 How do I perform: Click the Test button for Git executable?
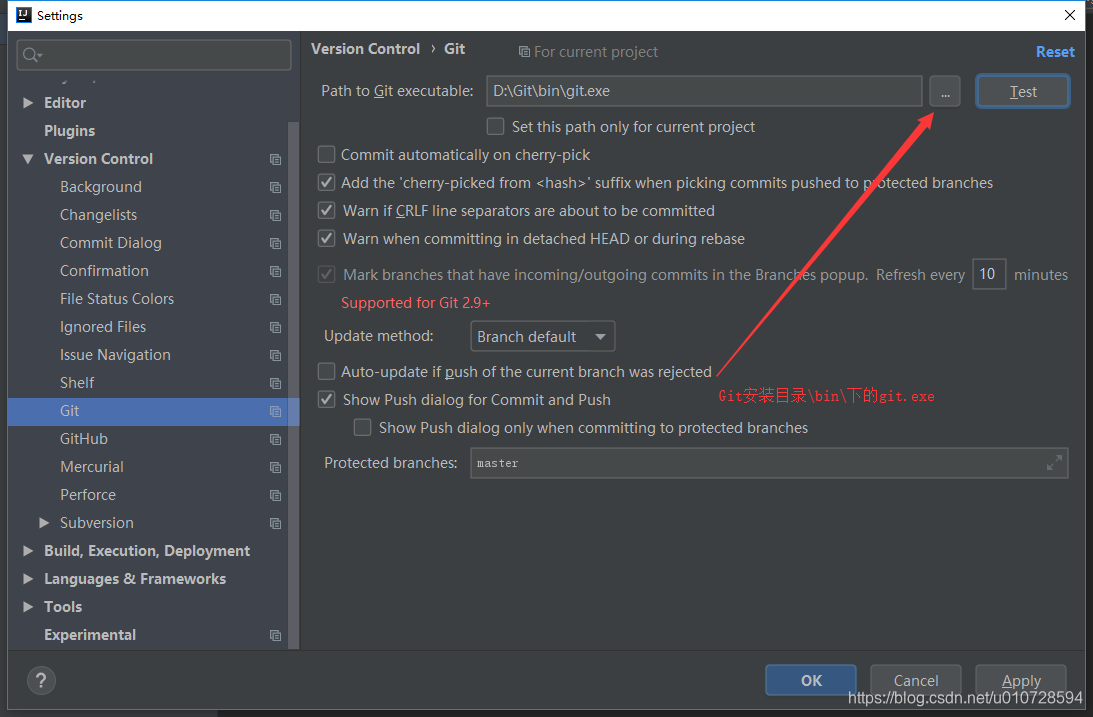1023,91
